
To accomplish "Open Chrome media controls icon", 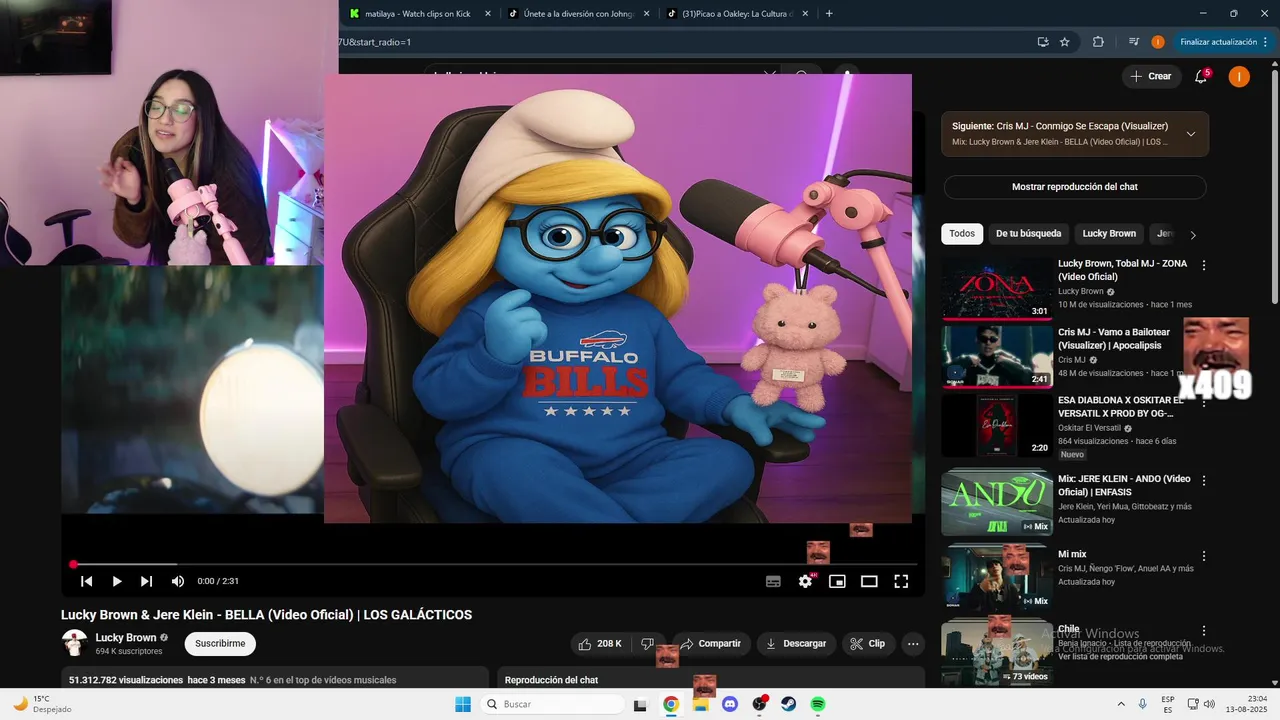I will coord(1134,42).
